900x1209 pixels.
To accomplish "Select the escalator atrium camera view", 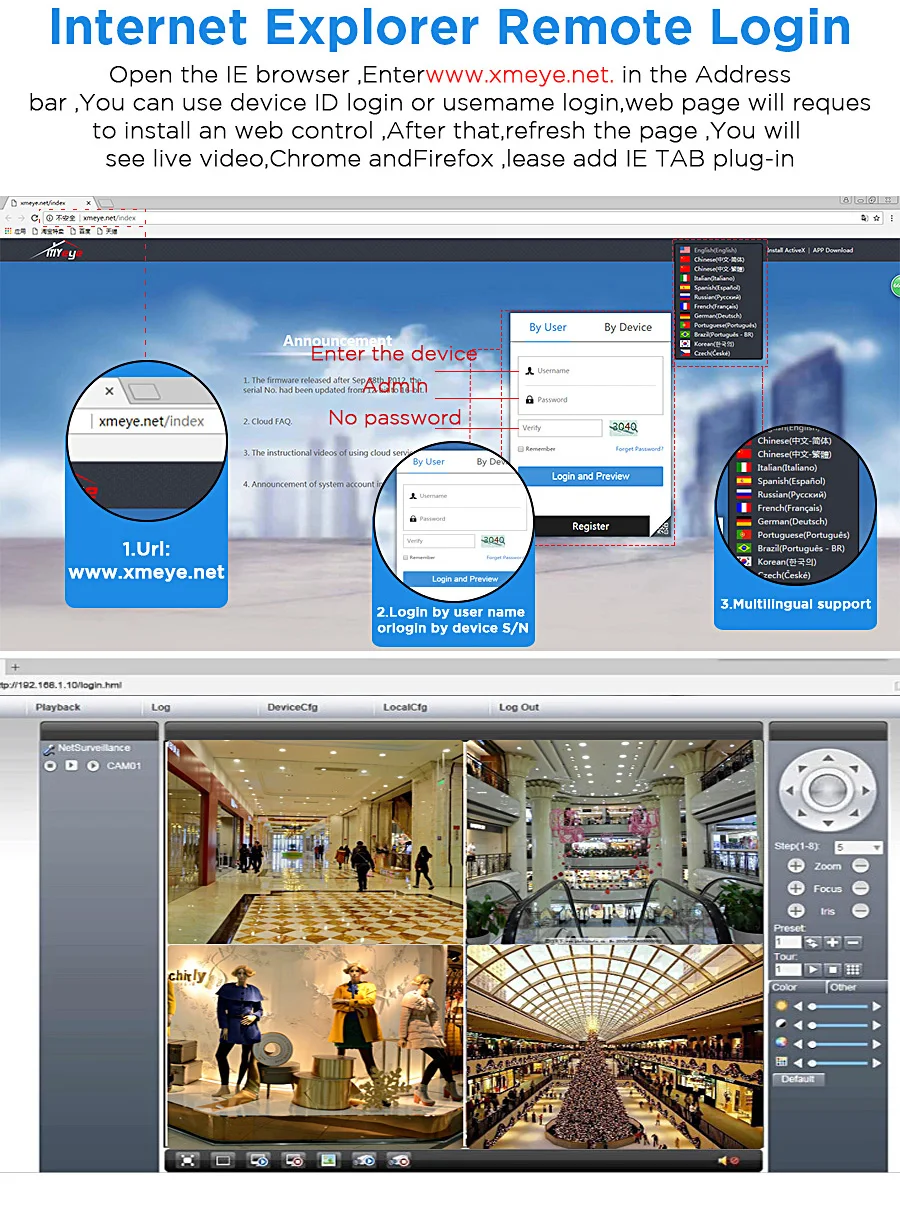I will click(614, 841).
